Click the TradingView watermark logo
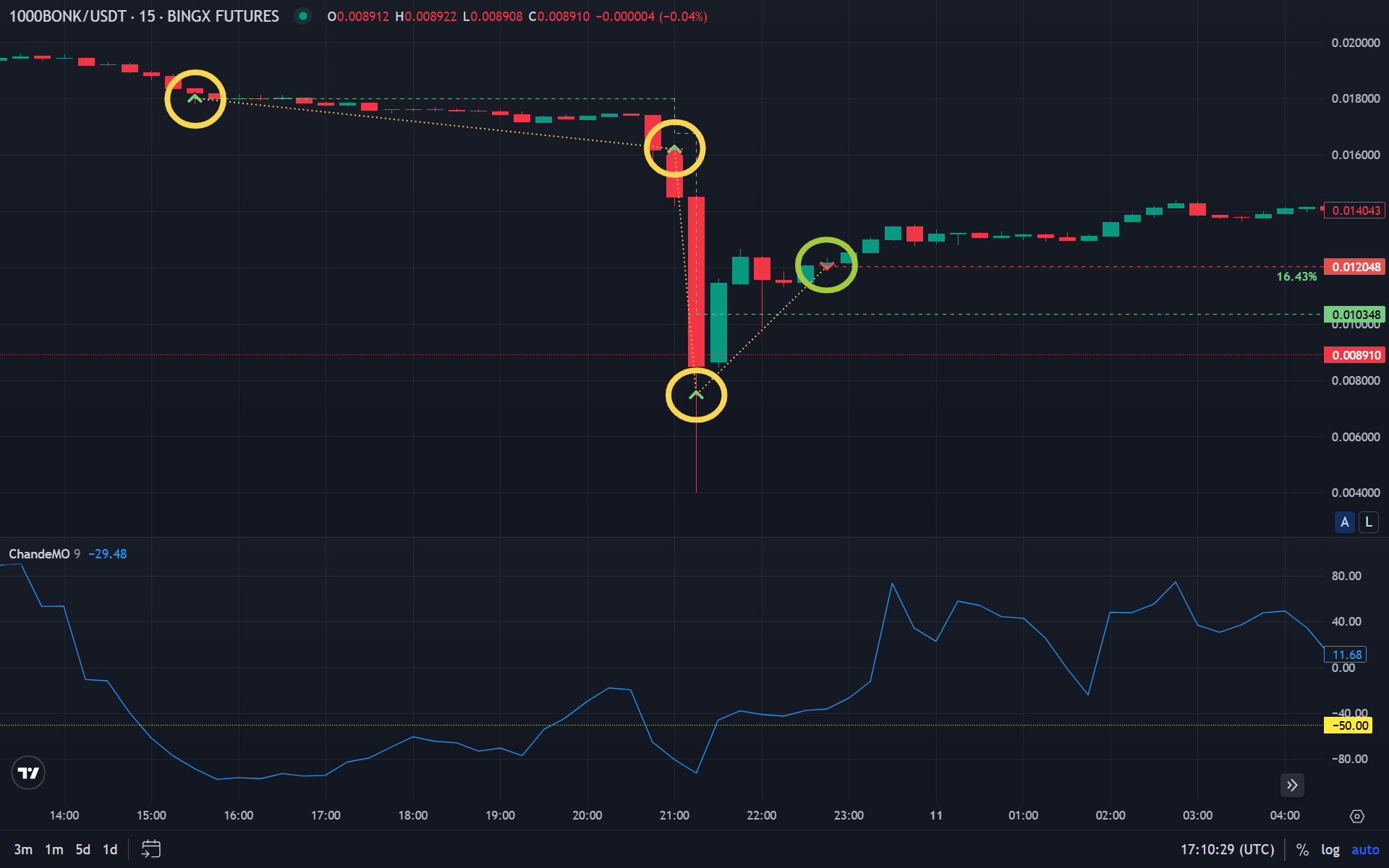This screenshot has height=868, width=1389. [x=28, y=773]
